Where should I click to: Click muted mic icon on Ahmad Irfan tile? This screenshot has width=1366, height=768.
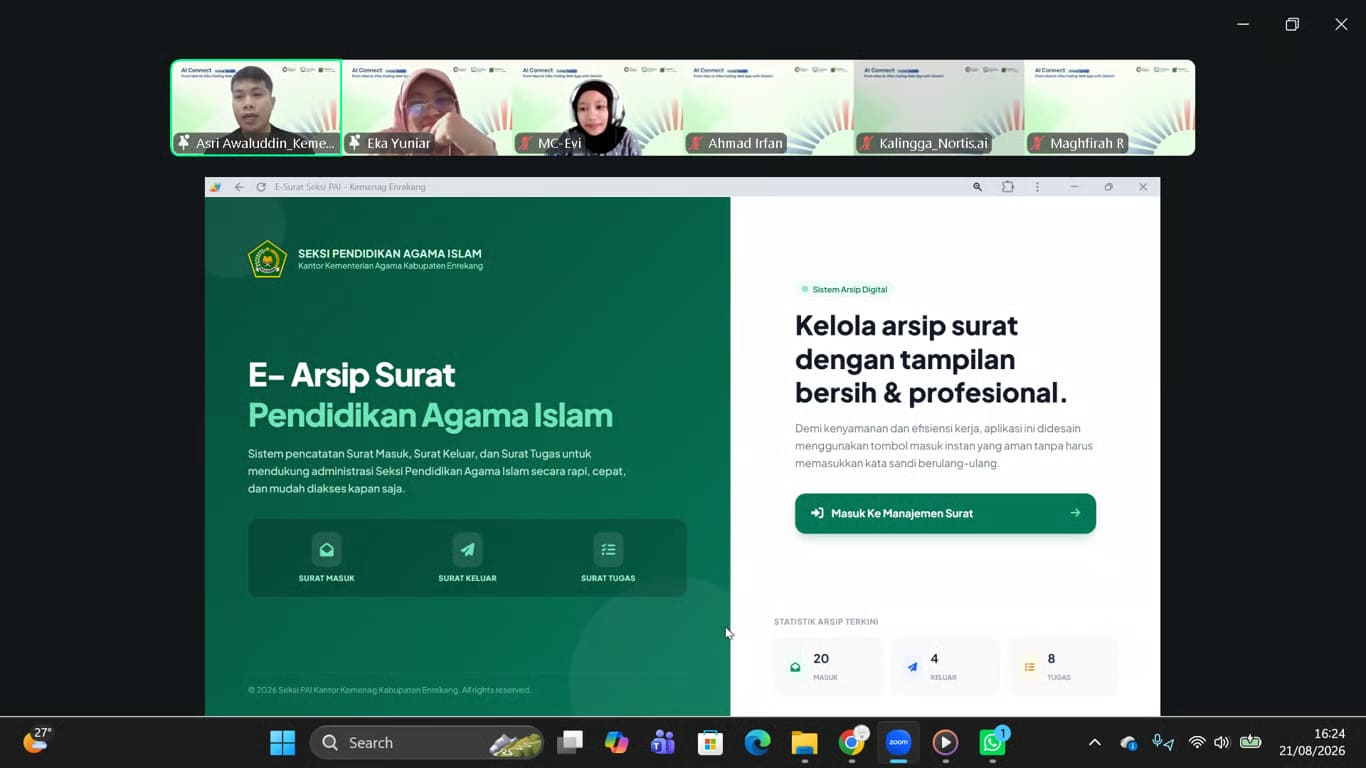pyautogui.click(x=697, y=143)
